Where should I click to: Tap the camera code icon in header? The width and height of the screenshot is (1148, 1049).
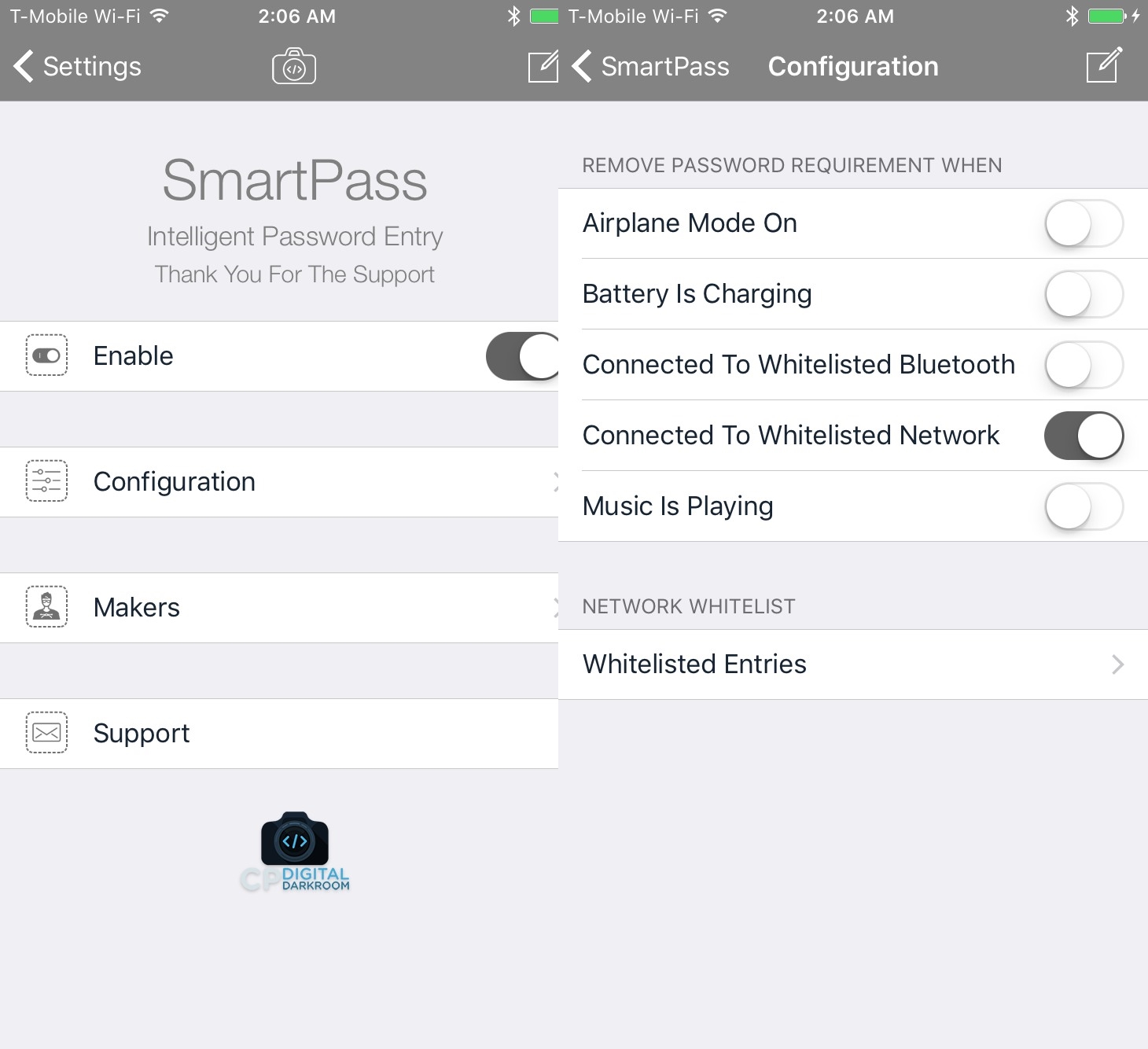point(294,66)
